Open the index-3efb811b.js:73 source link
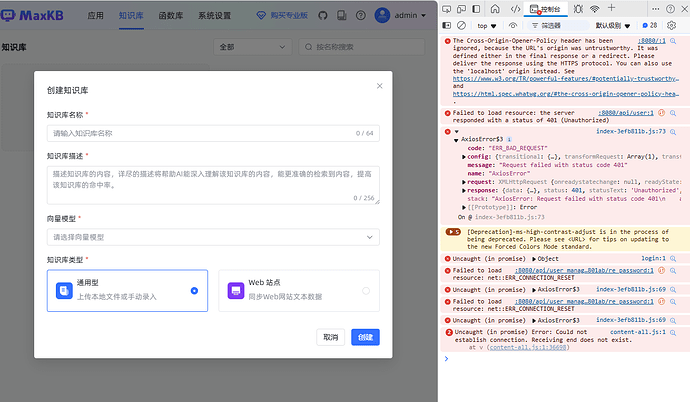690x402 pixels. coord(631,132)
